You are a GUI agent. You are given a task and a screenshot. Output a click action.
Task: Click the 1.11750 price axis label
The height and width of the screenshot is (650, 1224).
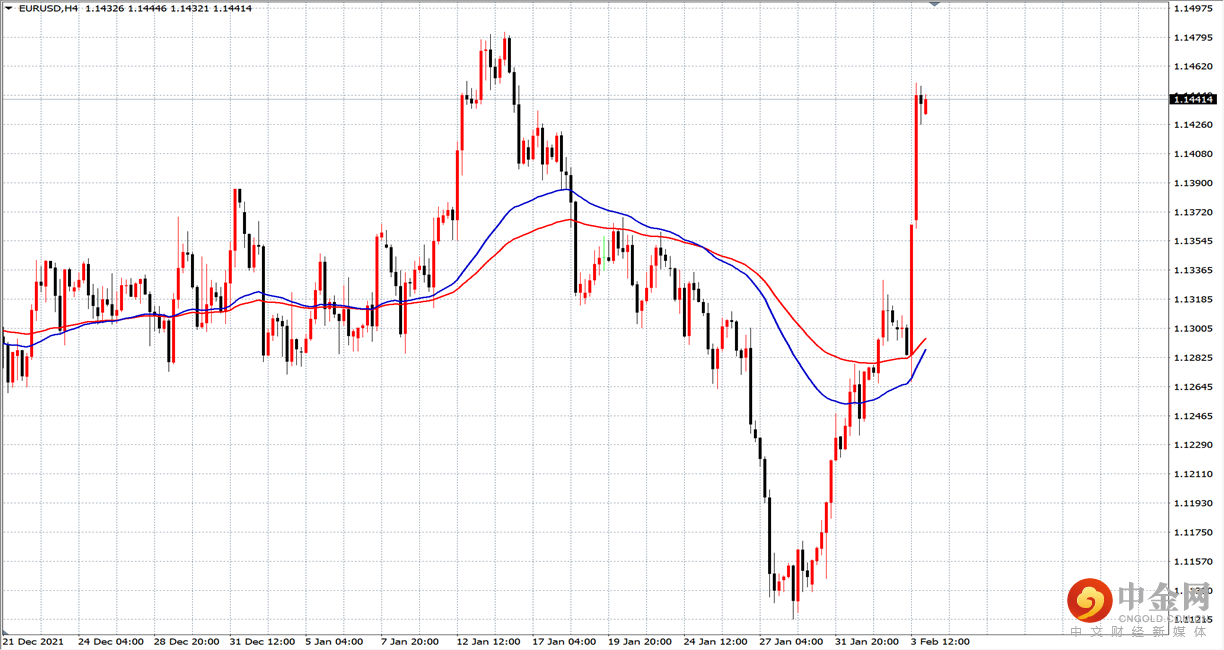pyautogui.click(x=1194, y=532)
